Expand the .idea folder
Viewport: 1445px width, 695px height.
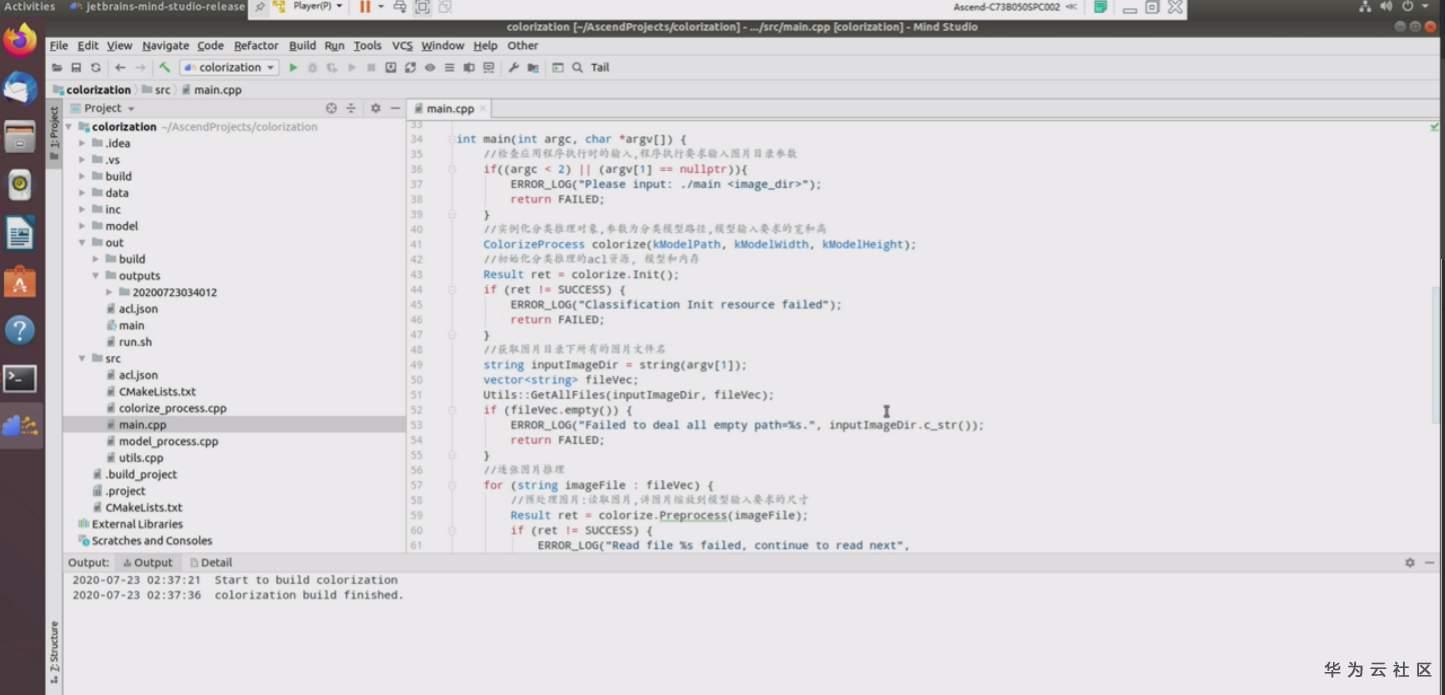[x=83, y=143]
